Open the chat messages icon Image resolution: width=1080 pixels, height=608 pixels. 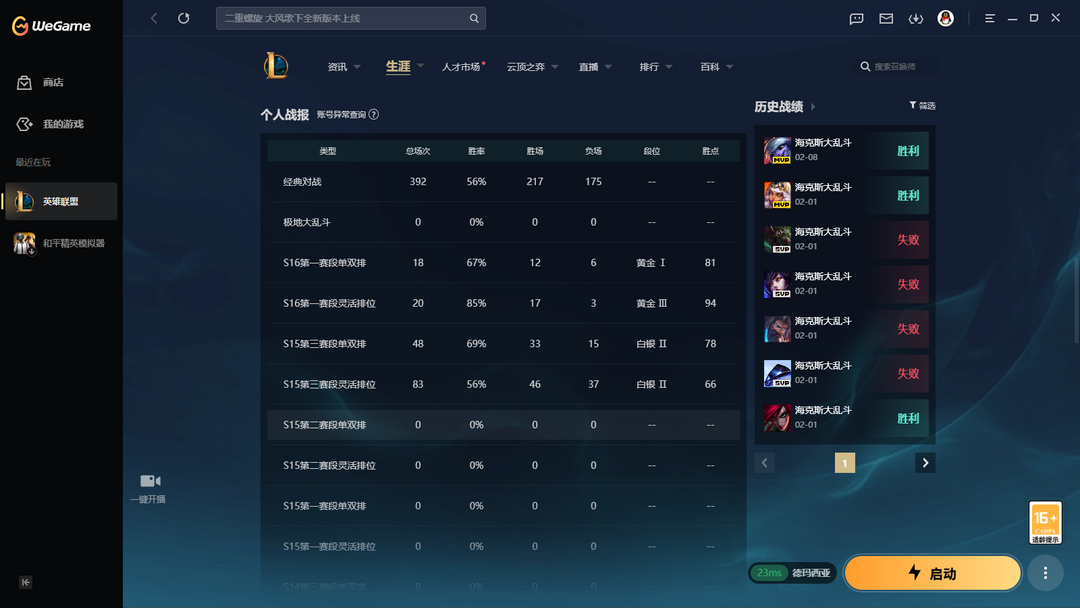(x=856, y=18)
